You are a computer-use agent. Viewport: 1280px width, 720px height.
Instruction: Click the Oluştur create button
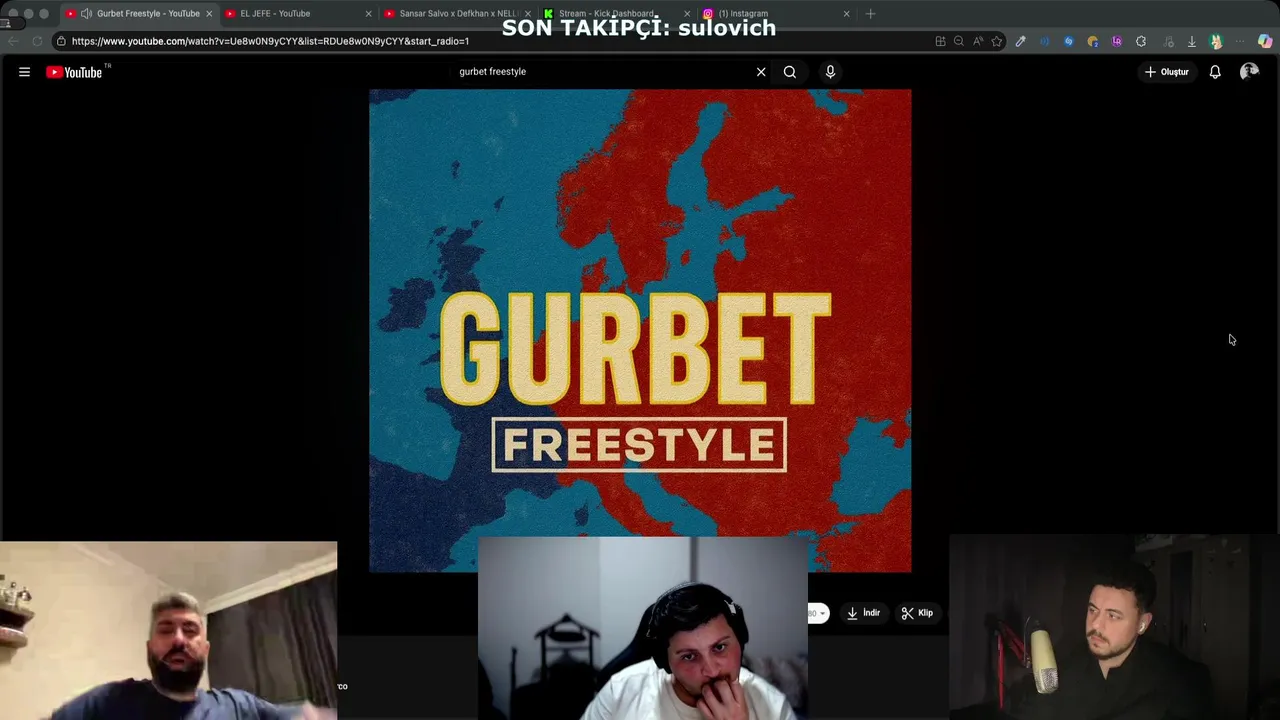coord(1167,72)
